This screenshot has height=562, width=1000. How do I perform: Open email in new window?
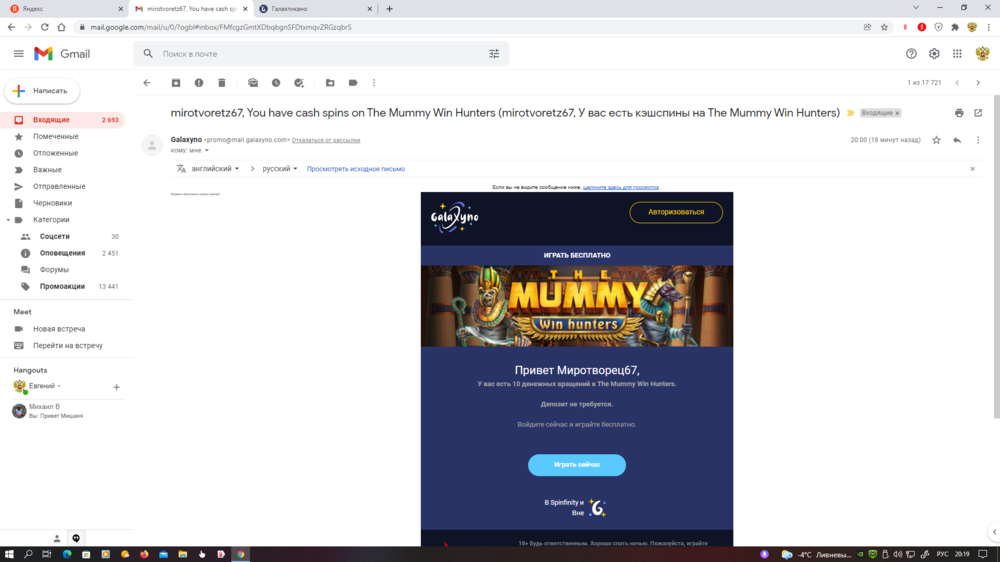pos(978,113)
